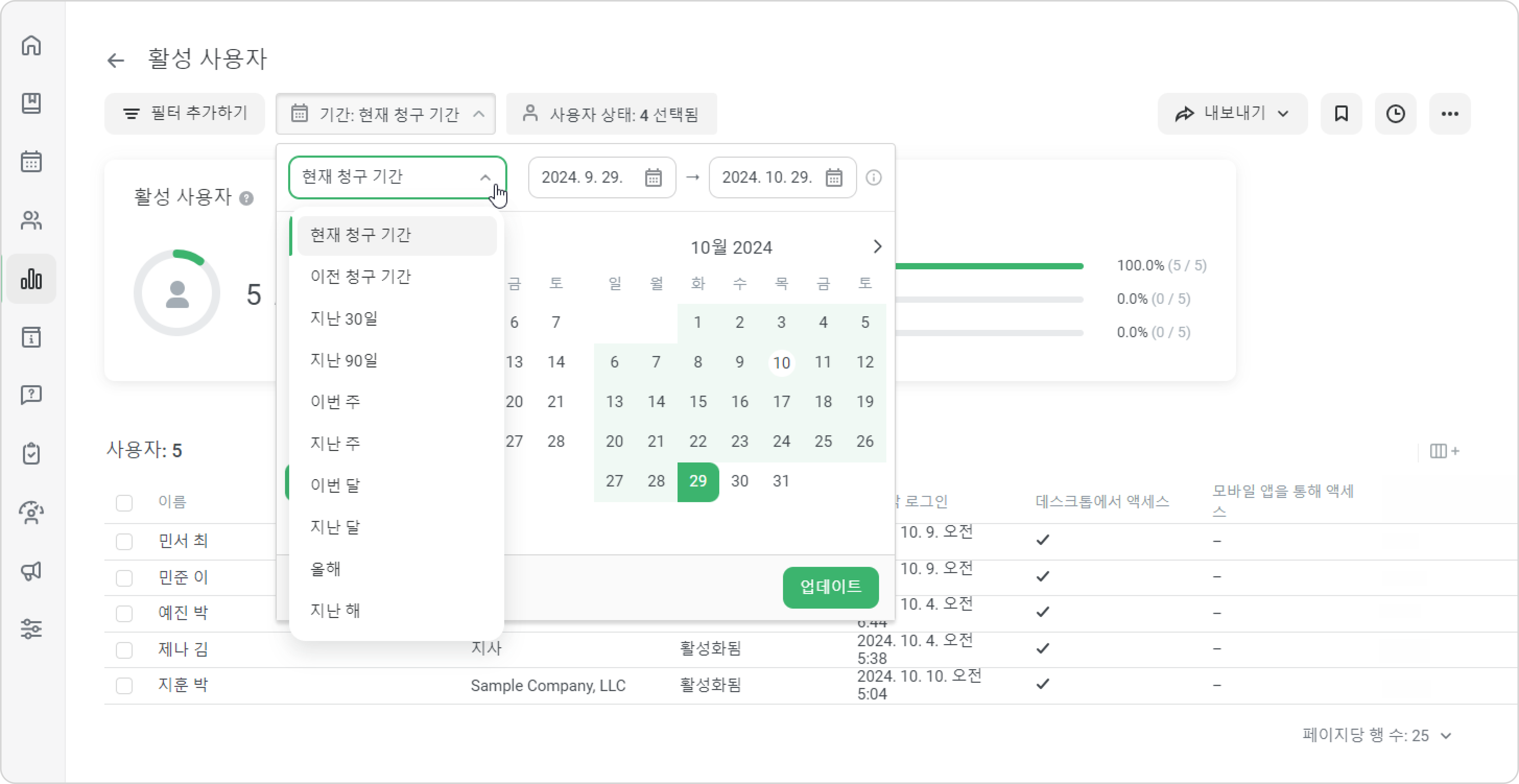Choose 지난 30일 option
Image resolution: width=1519 pixels, height=784 pixels.
[x=397, y=319]
